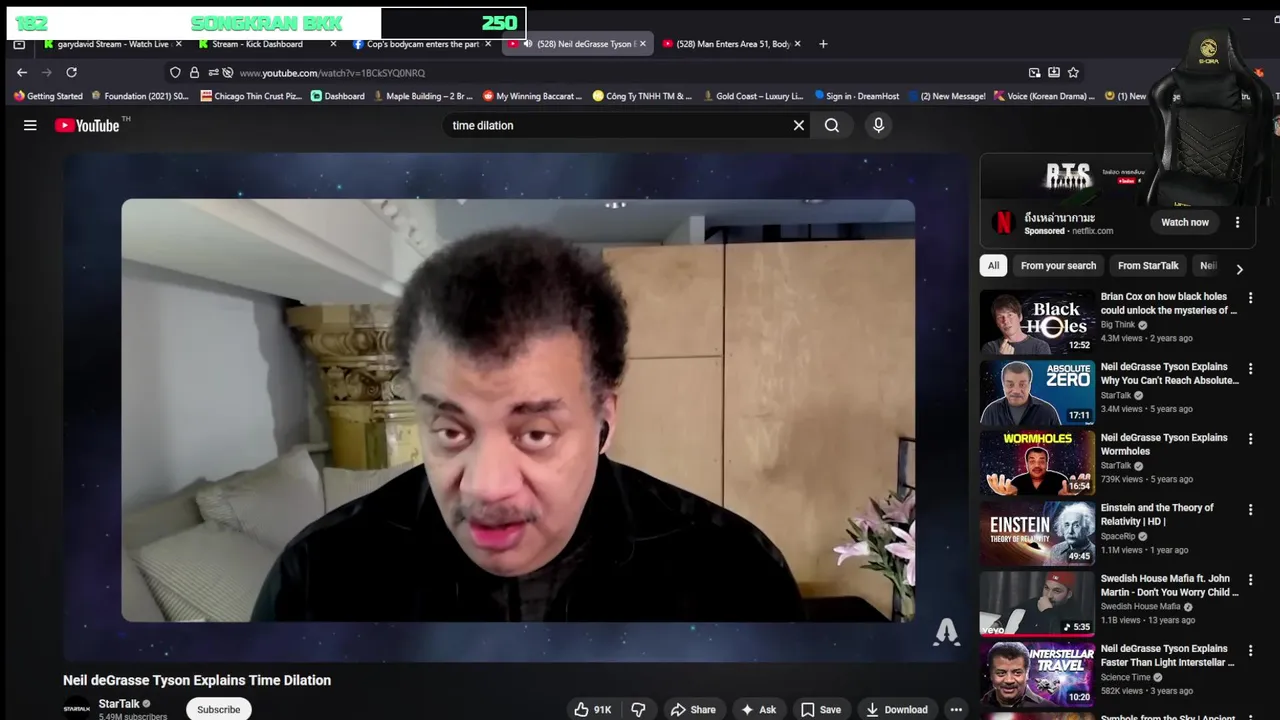Open Chicago Thin Crust Pizza bookmark
The width and height of the screenshot is (1280, 720).
tap(251, 96)
